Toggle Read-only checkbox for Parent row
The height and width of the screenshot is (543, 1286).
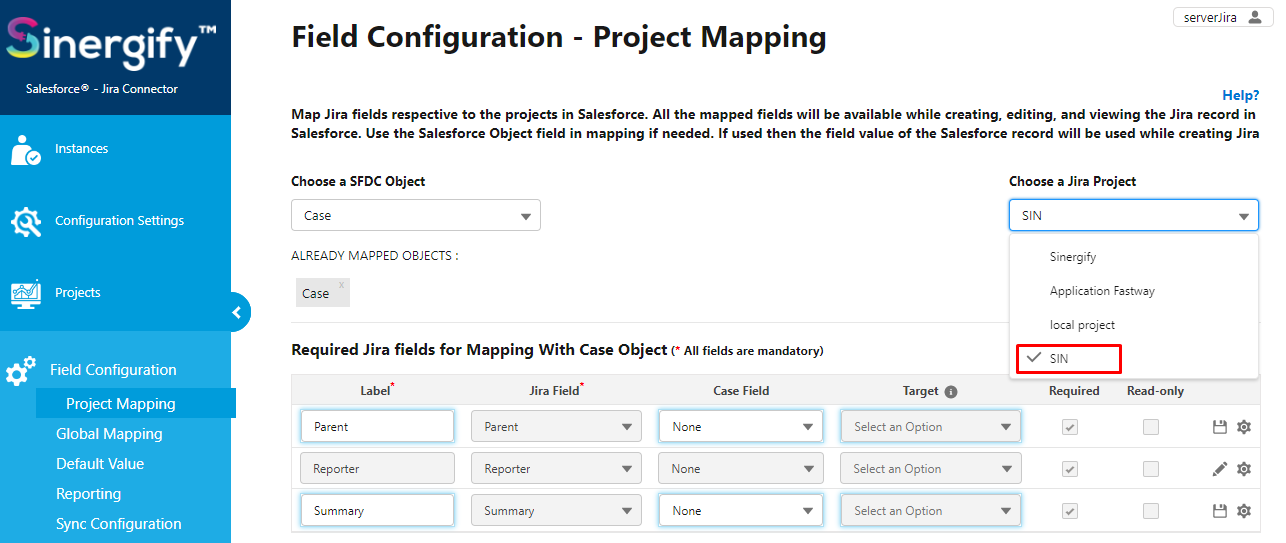(1151, 427)
